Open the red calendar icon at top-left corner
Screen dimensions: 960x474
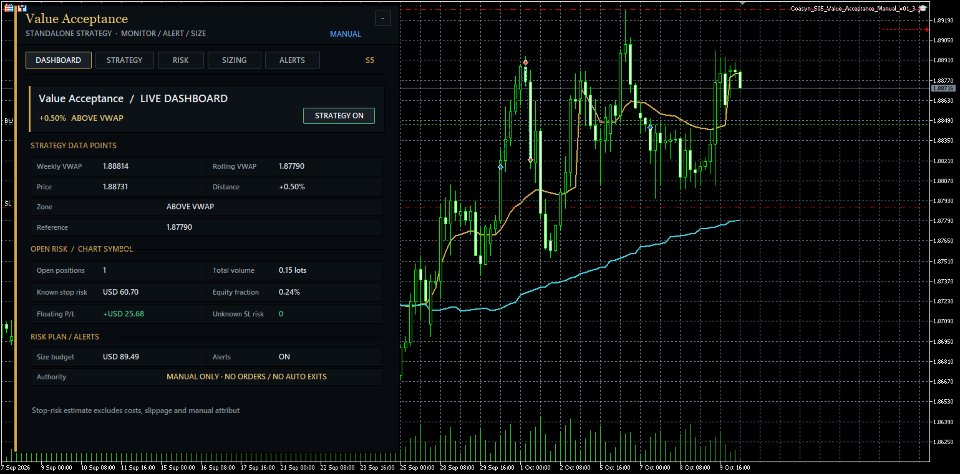[8, 9]
